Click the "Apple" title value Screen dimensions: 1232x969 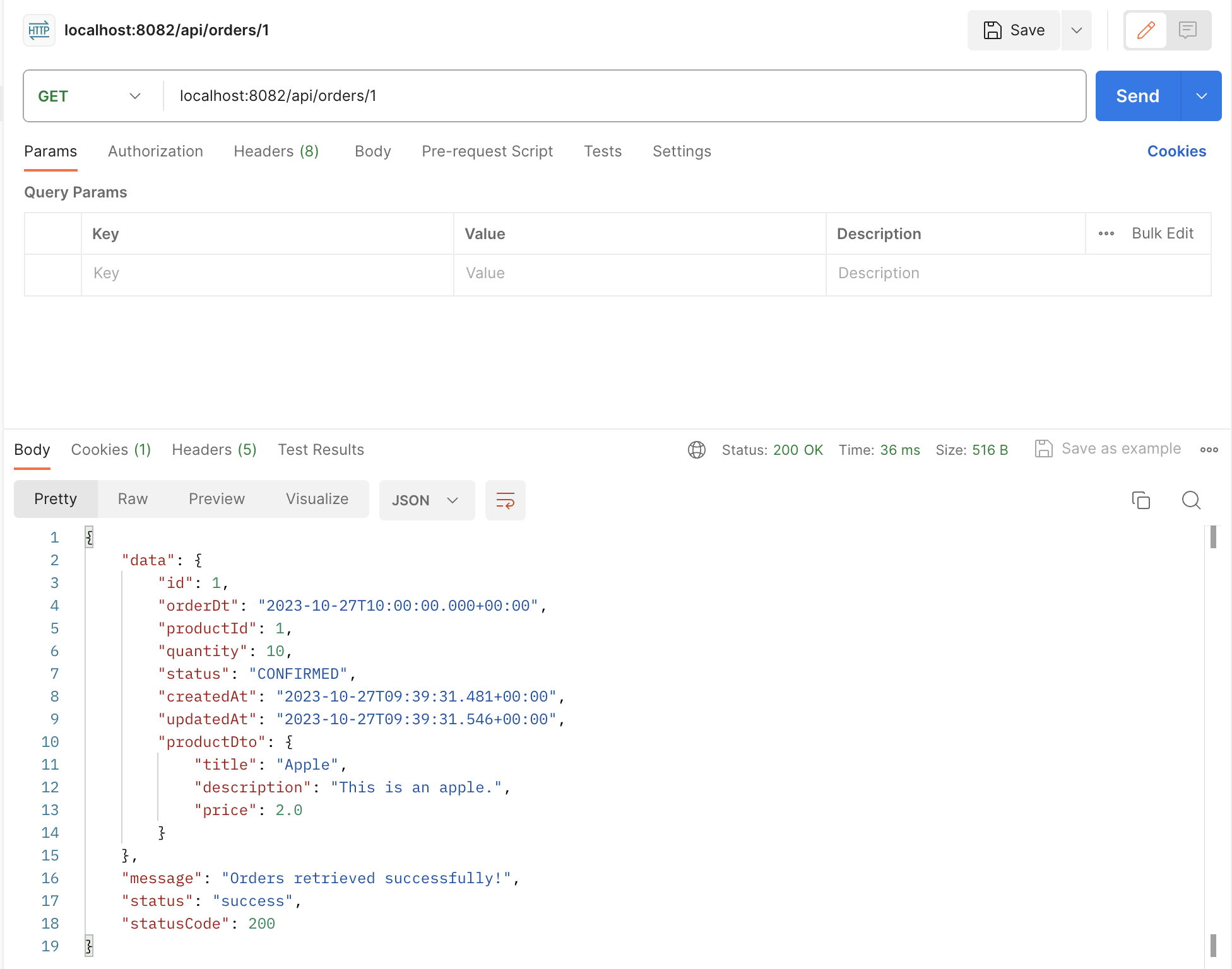coord(307,765)
